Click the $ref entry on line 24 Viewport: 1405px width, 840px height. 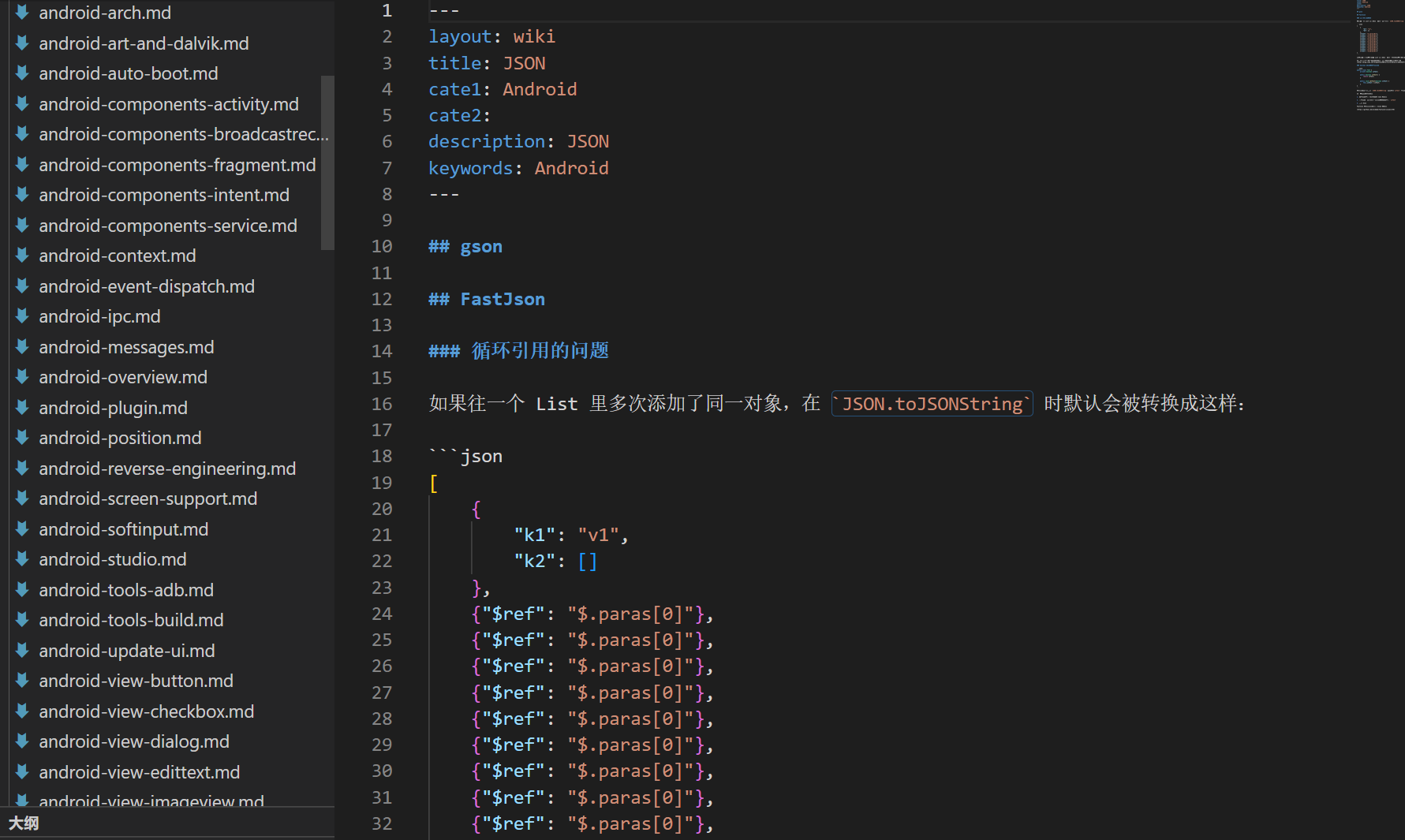[x=592, y=614]
